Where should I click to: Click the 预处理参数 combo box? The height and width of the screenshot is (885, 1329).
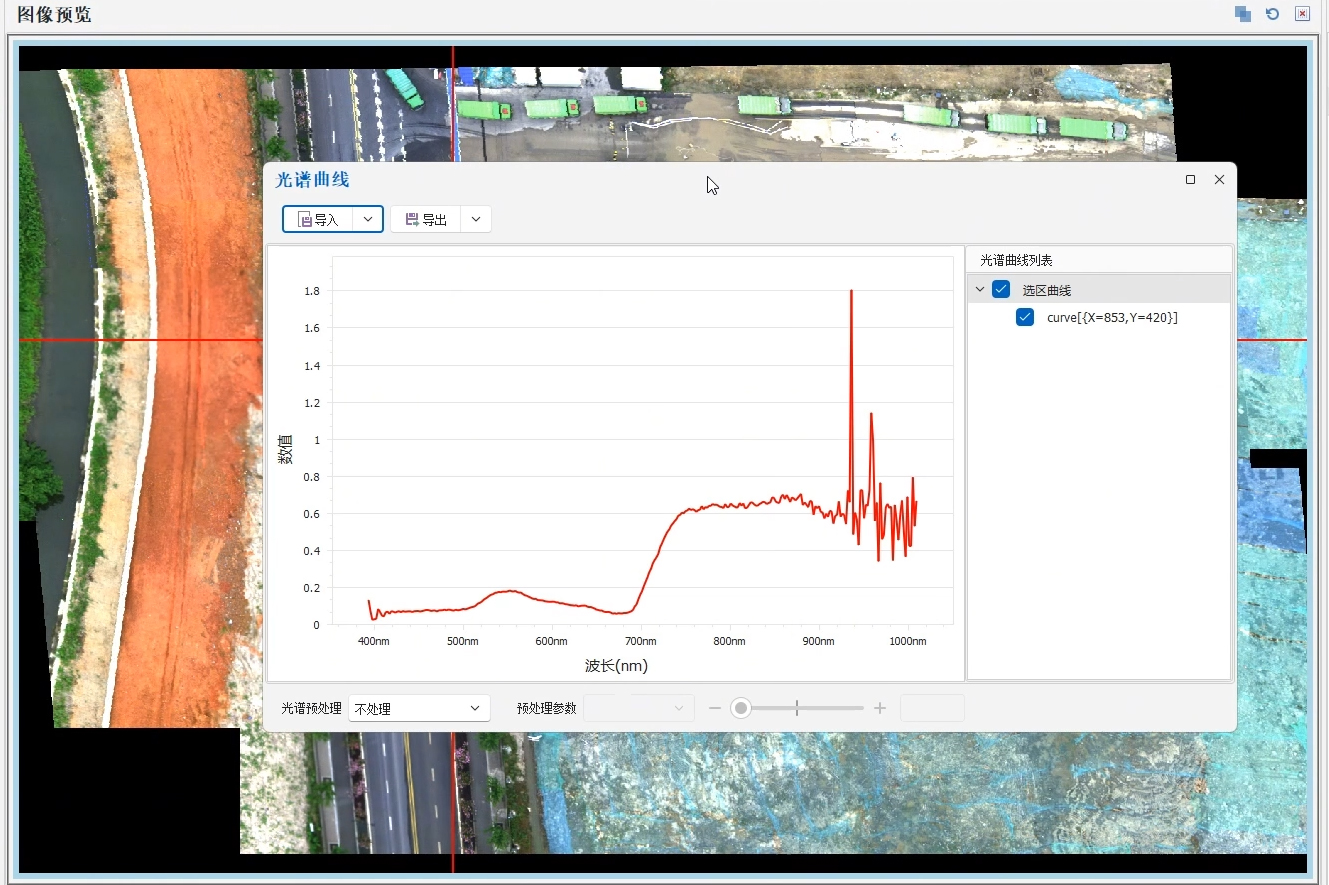click(x=638, y=708)
